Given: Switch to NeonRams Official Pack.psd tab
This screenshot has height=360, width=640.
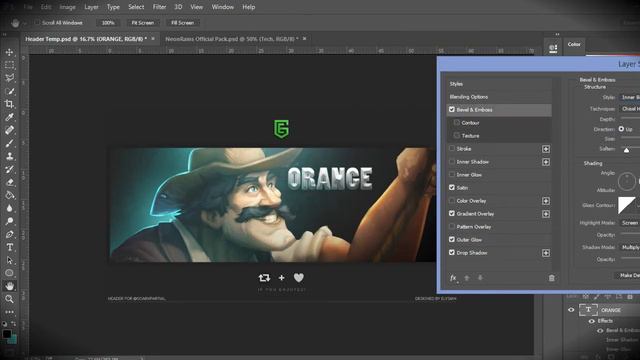Looking at the screenshot, I should 231,39.
